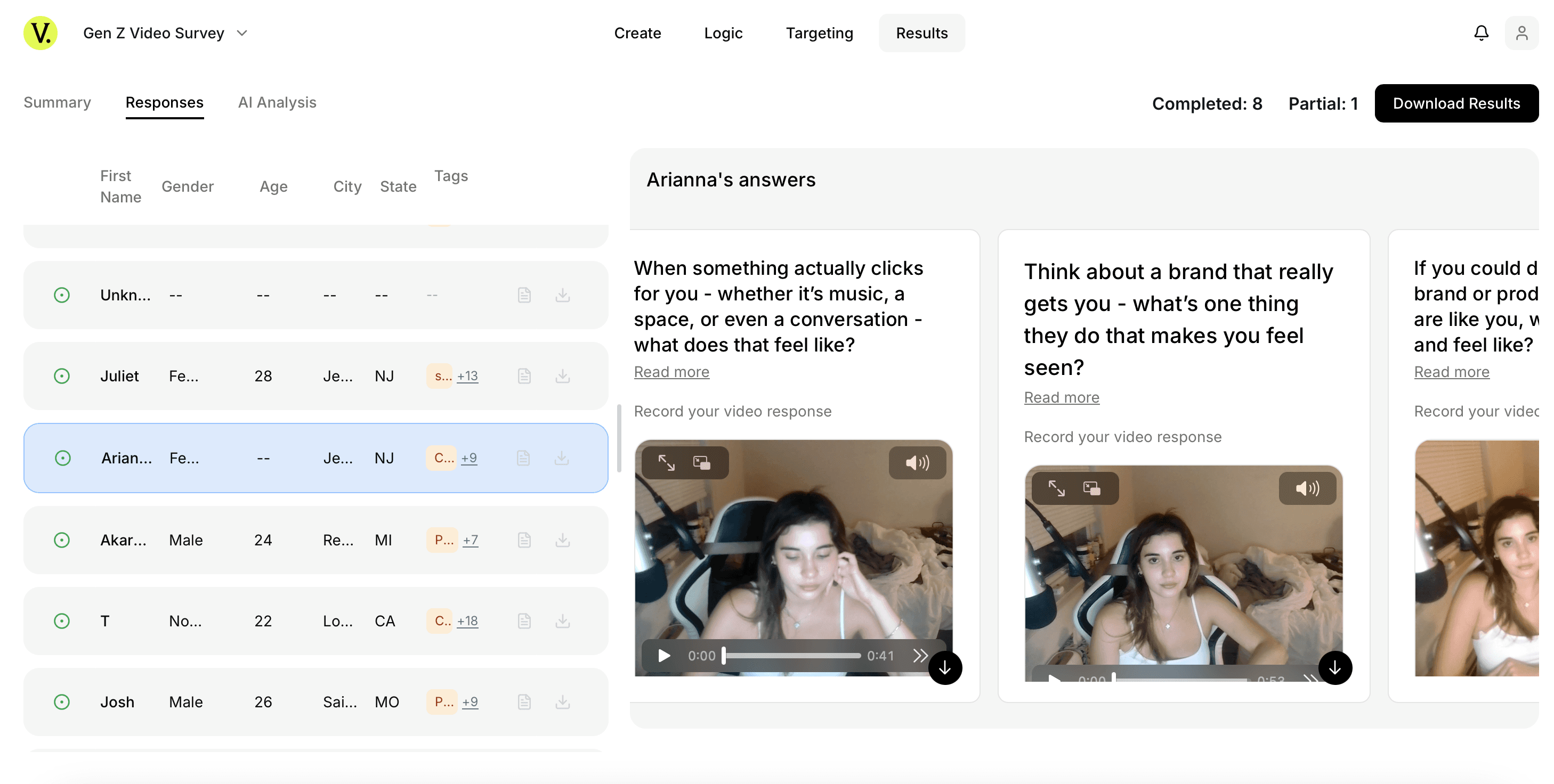Mute volume on second video
The height and width of the screenshot is (784, 1554).
point(1307,488)
